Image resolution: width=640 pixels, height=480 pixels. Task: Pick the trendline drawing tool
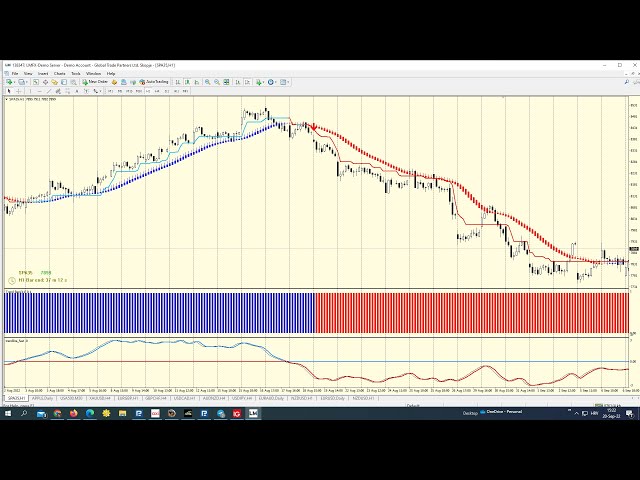49,91
